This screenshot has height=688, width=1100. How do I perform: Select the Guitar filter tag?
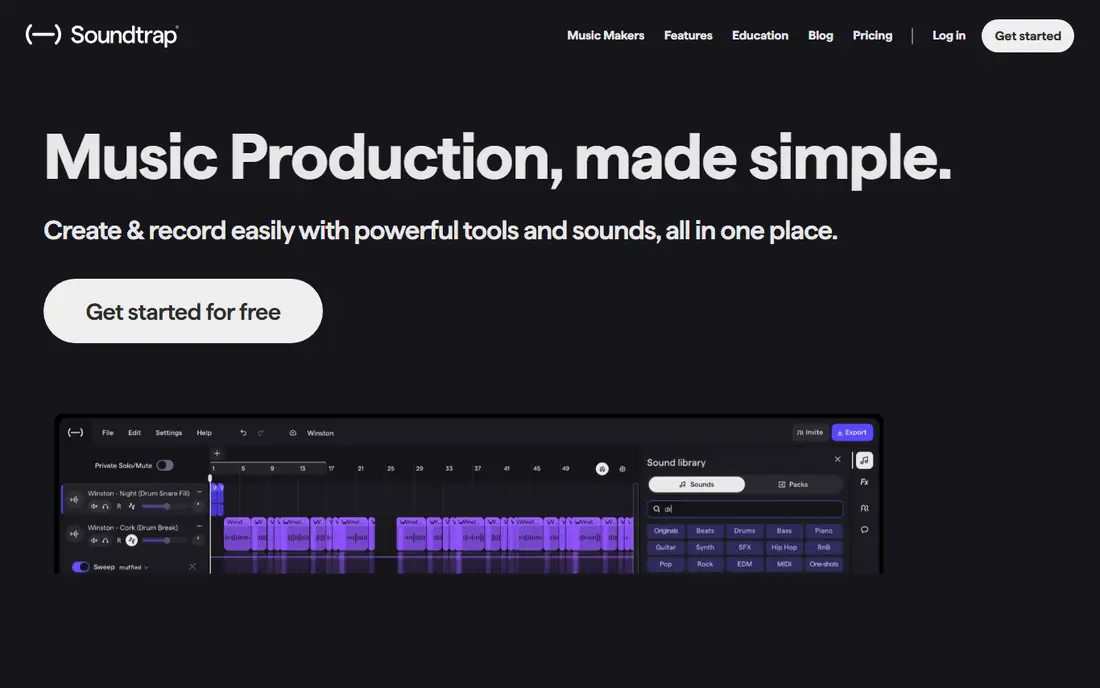click(x=666, y=548)
